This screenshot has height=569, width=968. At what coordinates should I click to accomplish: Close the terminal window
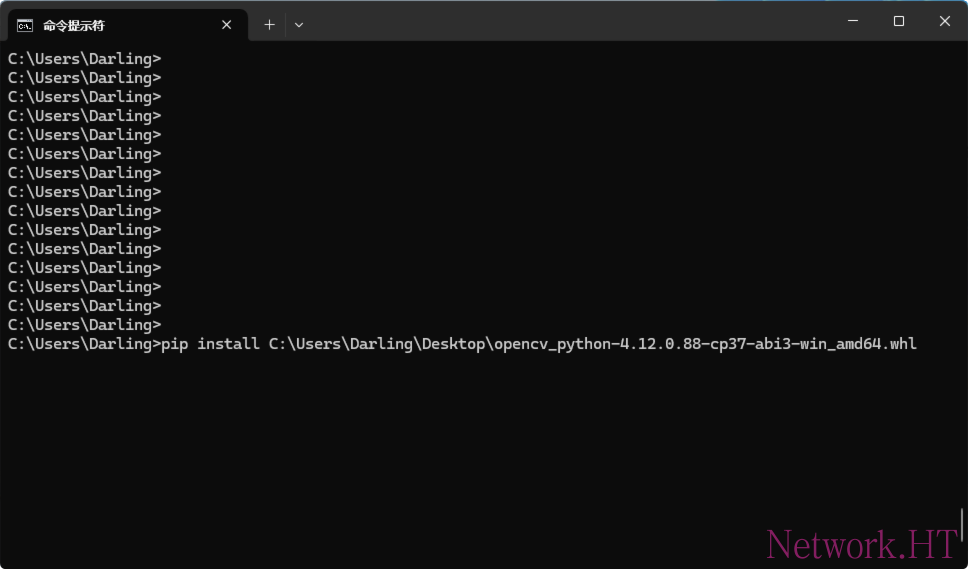[x=944, y=21]
